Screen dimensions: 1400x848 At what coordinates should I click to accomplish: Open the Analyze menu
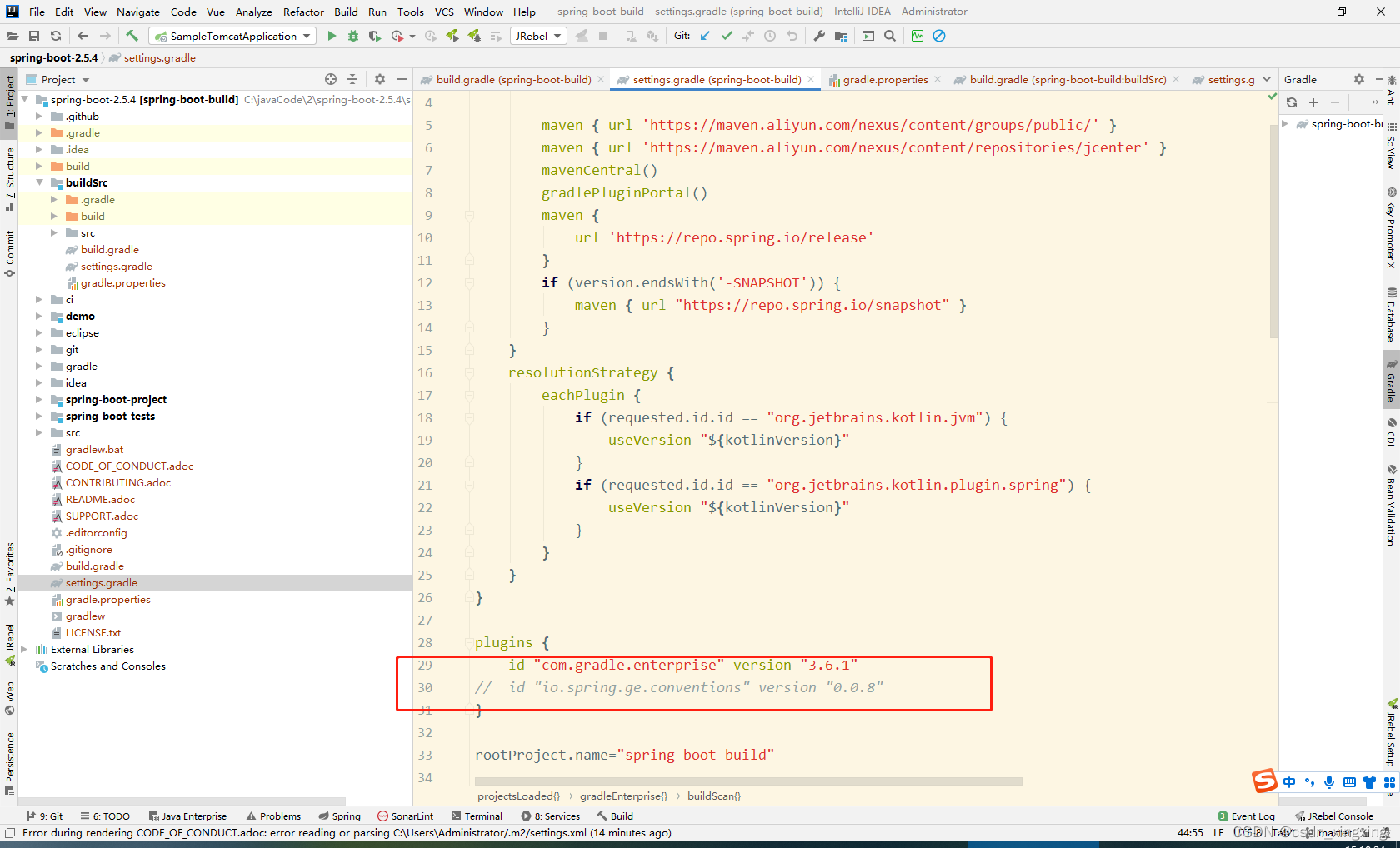pyautogui.click(x=253, y=12)
